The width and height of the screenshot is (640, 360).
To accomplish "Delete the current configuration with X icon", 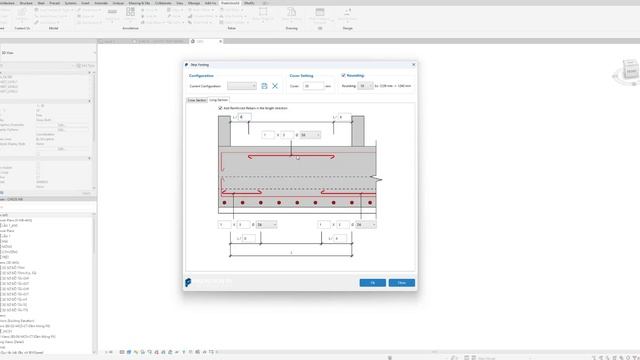I will coord(275,86).
